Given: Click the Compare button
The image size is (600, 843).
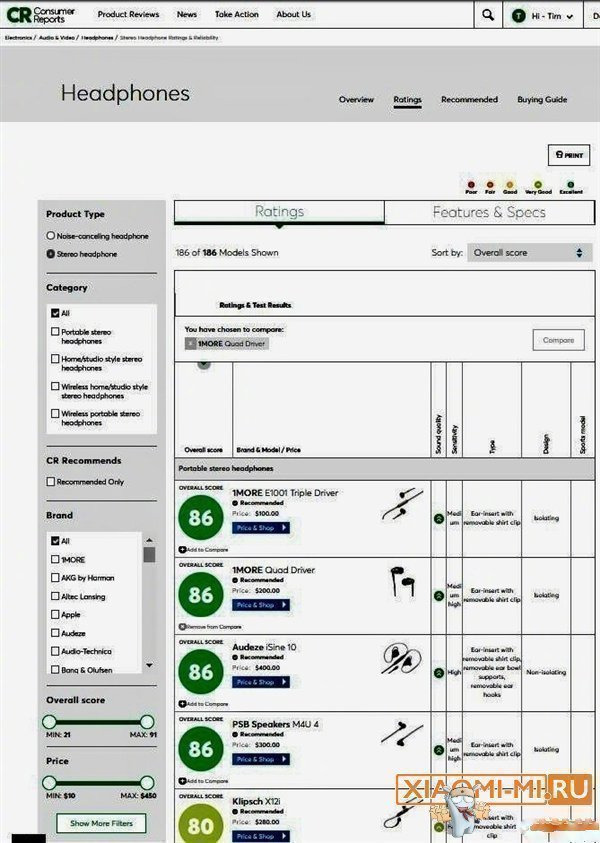Looking at the screenshot, I should [x=559, y=340].
